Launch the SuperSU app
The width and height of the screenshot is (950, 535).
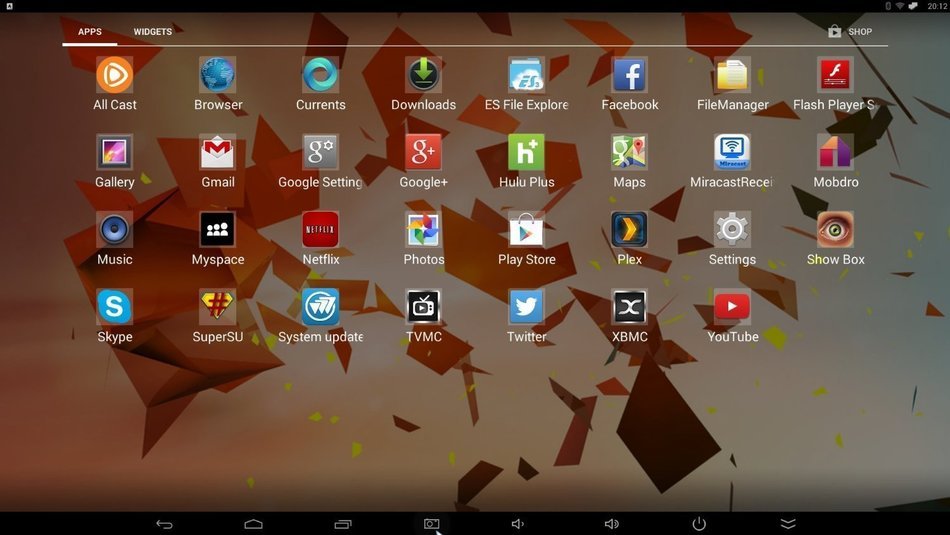coord(218,307)
